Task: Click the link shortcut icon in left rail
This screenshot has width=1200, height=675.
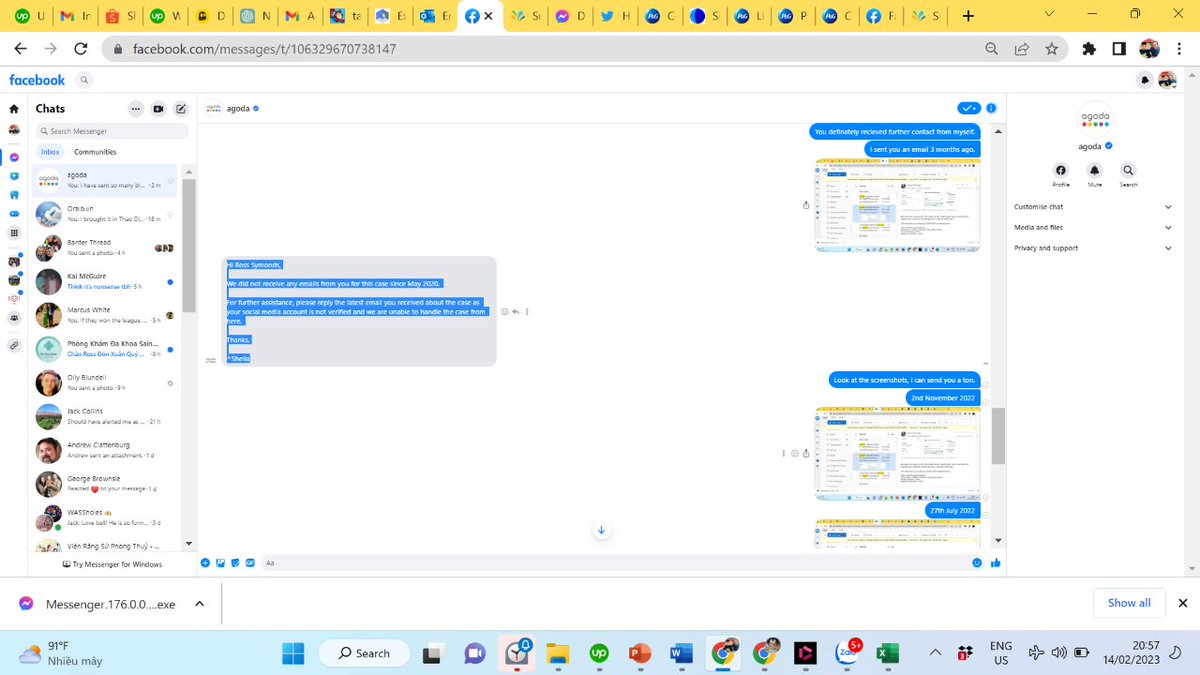Action: coord(14,345)
